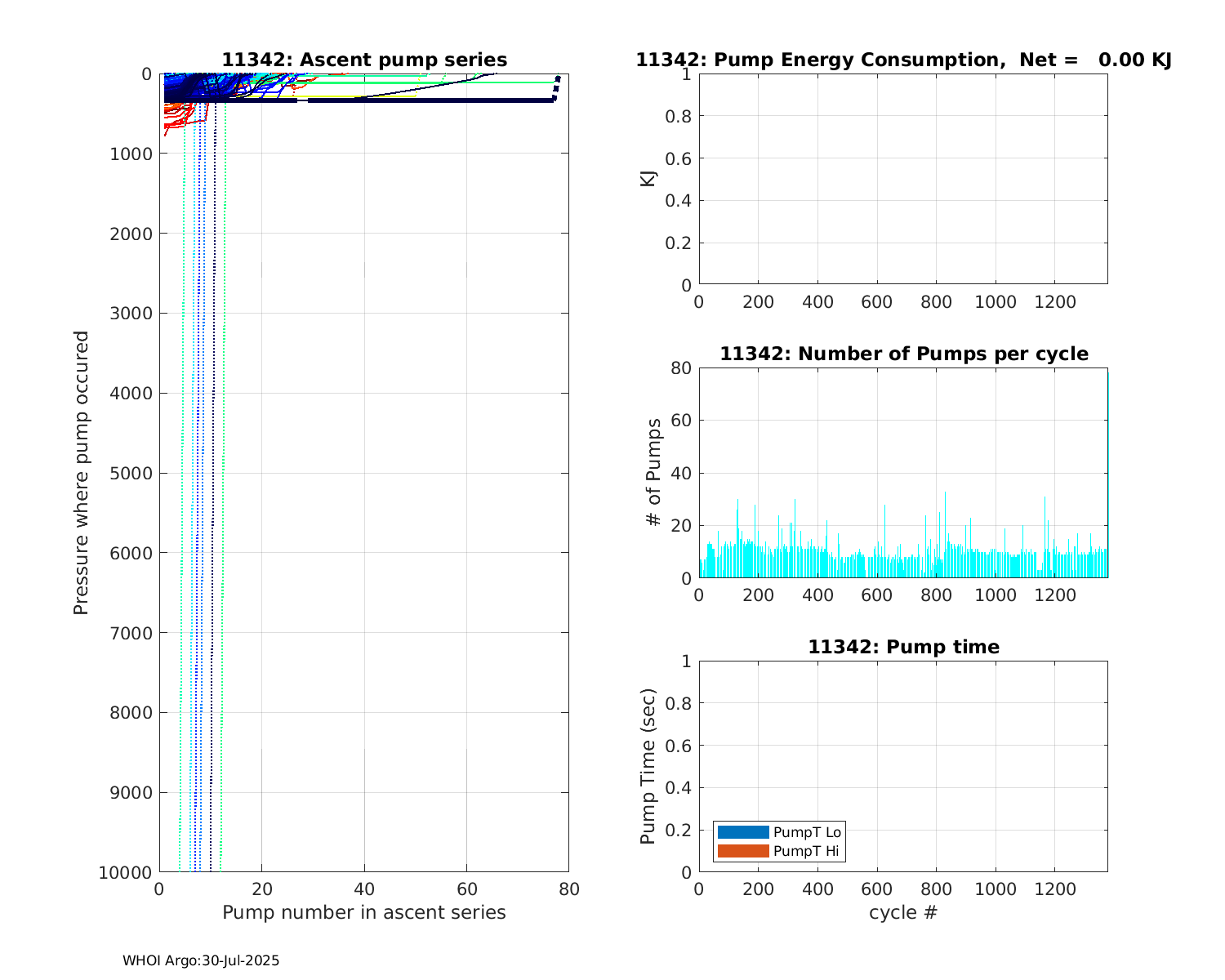Click the 'KJ' y-axis label
1225x980 pixels.
[x=648, y=179]
